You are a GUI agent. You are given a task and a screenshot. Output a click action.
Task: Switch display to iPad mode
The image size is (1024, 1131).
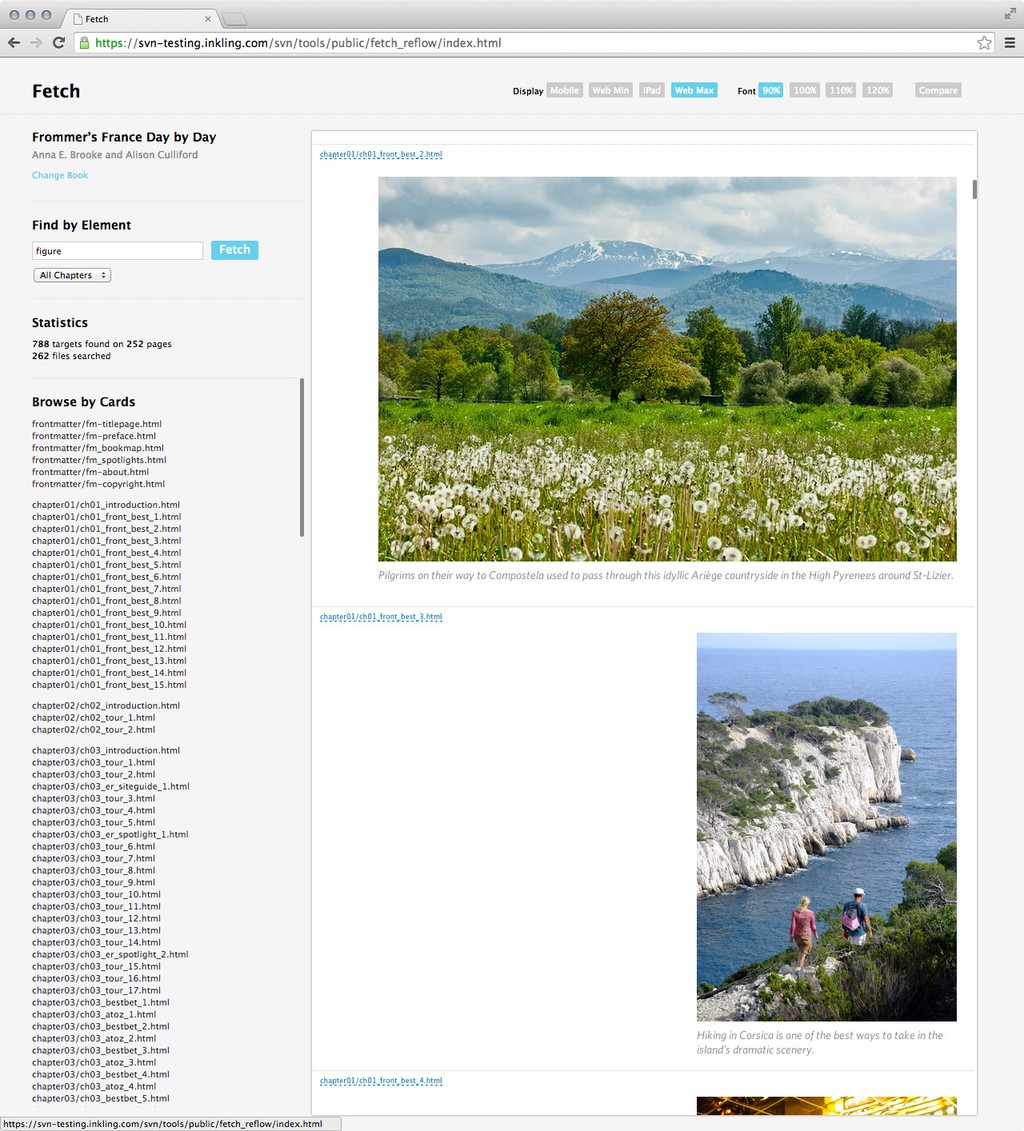click(651, 90)
